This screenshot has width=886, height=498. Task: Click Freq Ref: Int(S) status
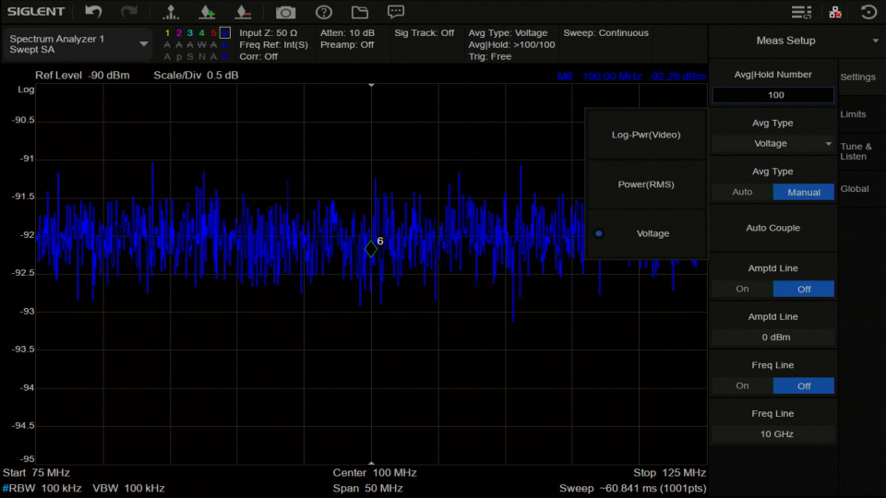coord(273,45)
